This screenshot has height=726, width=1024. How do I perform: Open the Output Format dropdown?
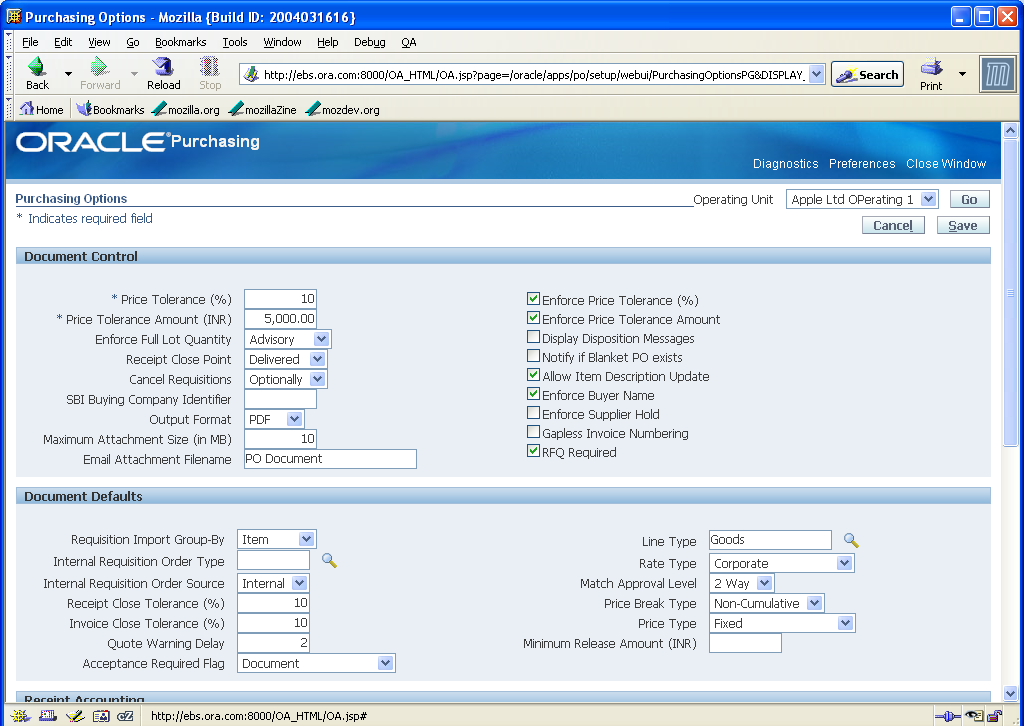click(294, 419)
